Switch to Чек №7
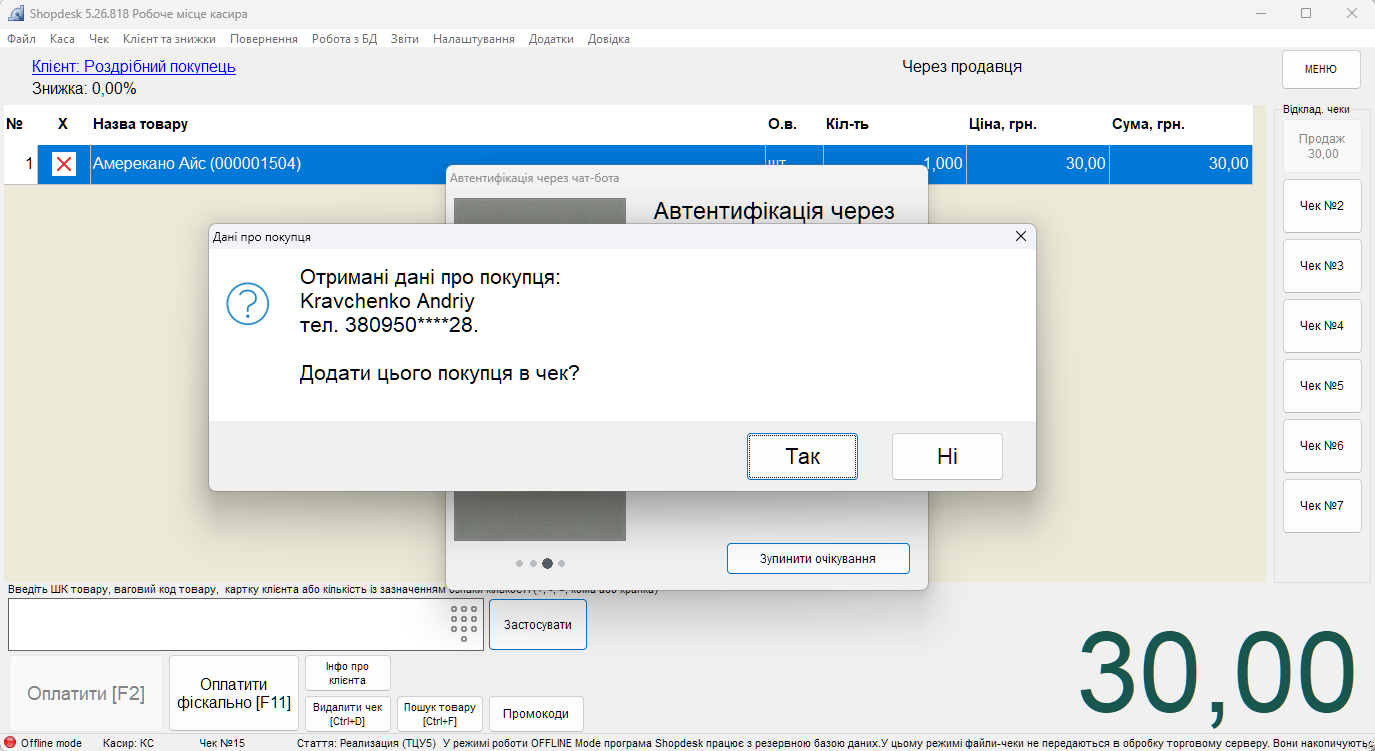The image size is (1375, 751). point(1322,506)
